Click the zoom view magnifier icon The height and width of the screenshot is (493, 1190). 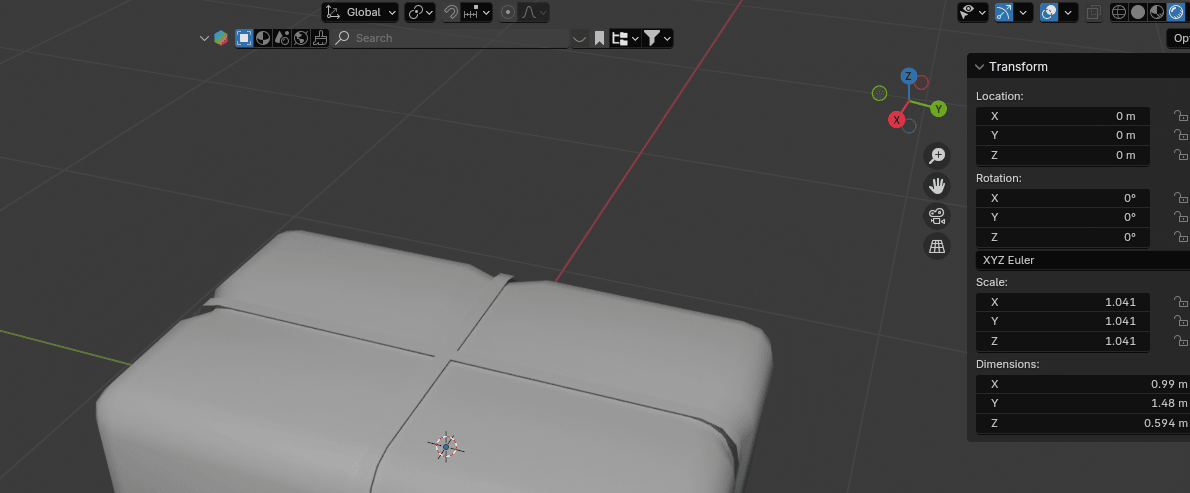click(x=937, y=155)
